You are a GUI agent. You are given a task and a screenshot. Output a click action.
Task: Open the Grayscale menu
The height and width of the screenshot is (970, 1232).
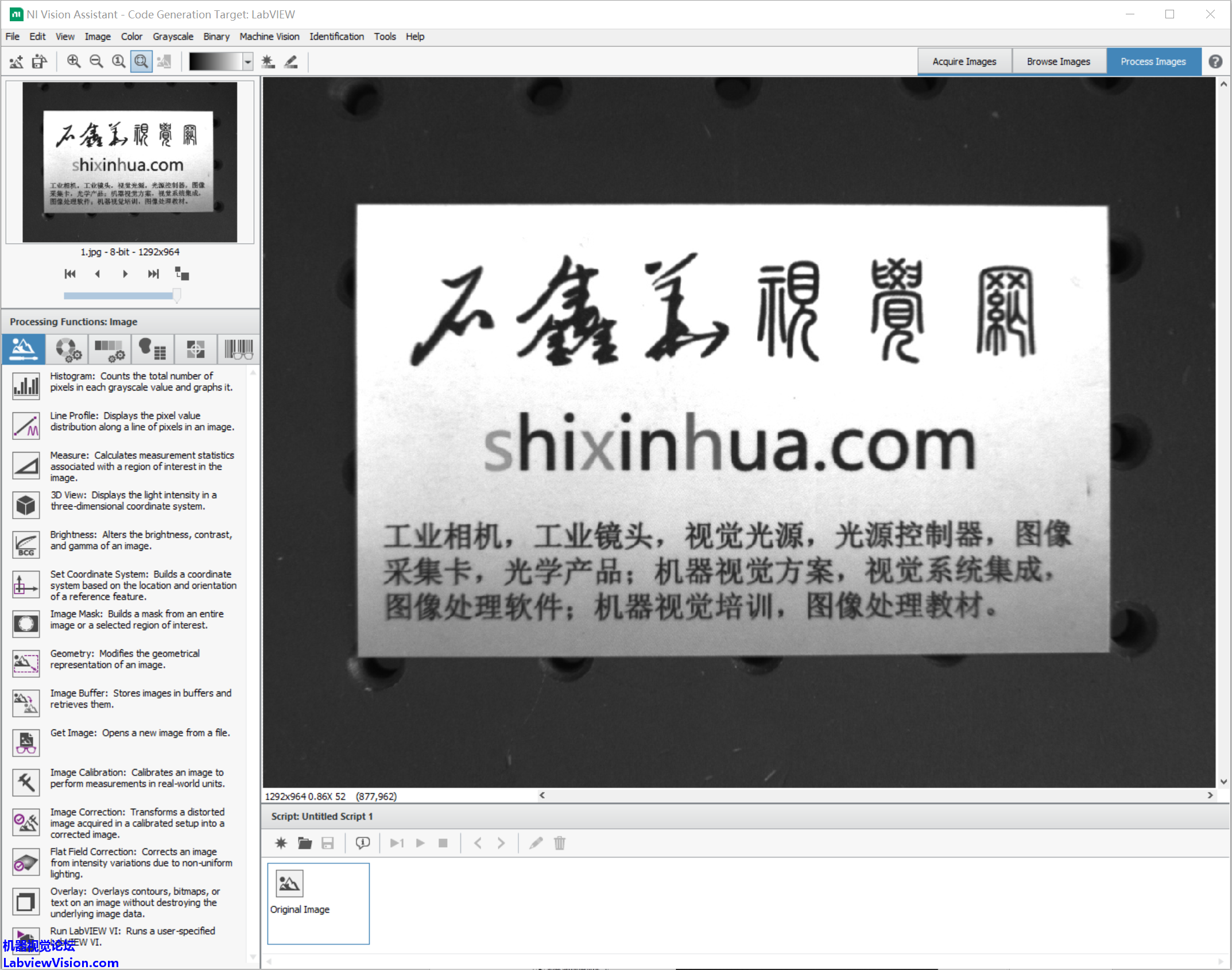point(173,37)
